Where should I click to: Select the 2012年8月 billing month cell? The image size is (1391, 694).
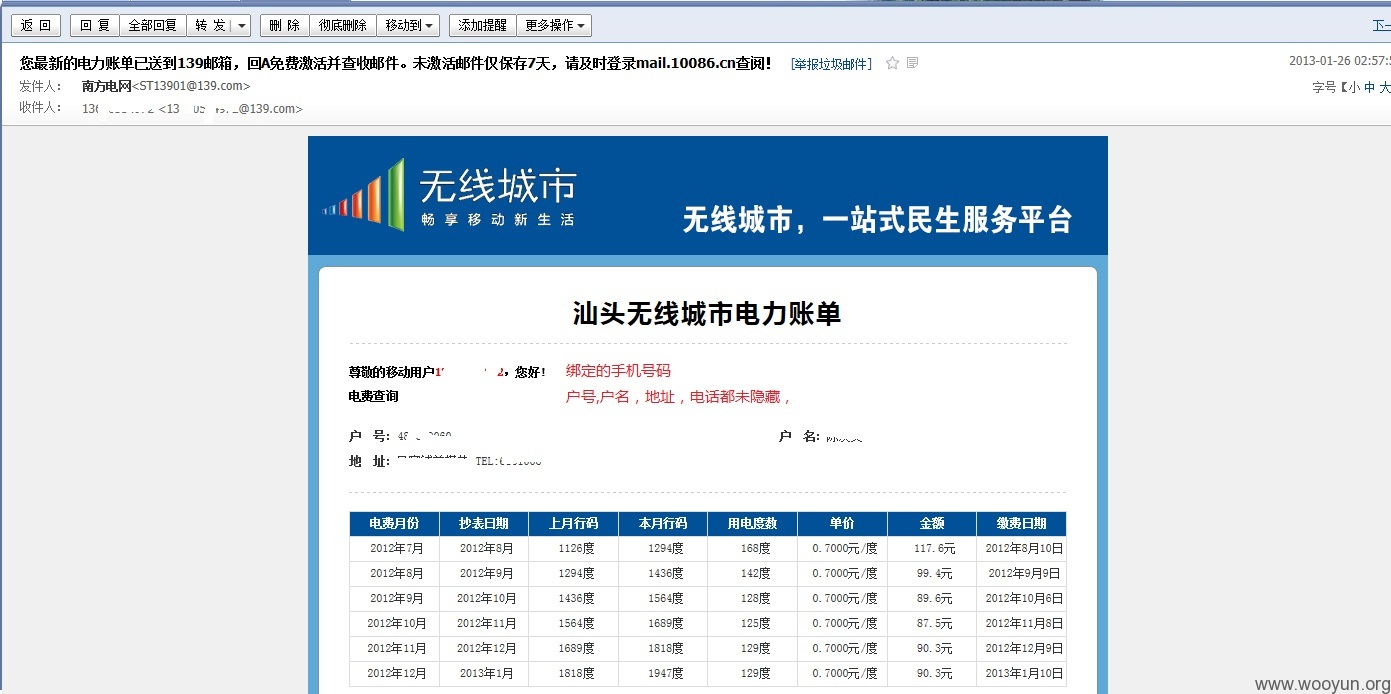click(x=394, y=574)
